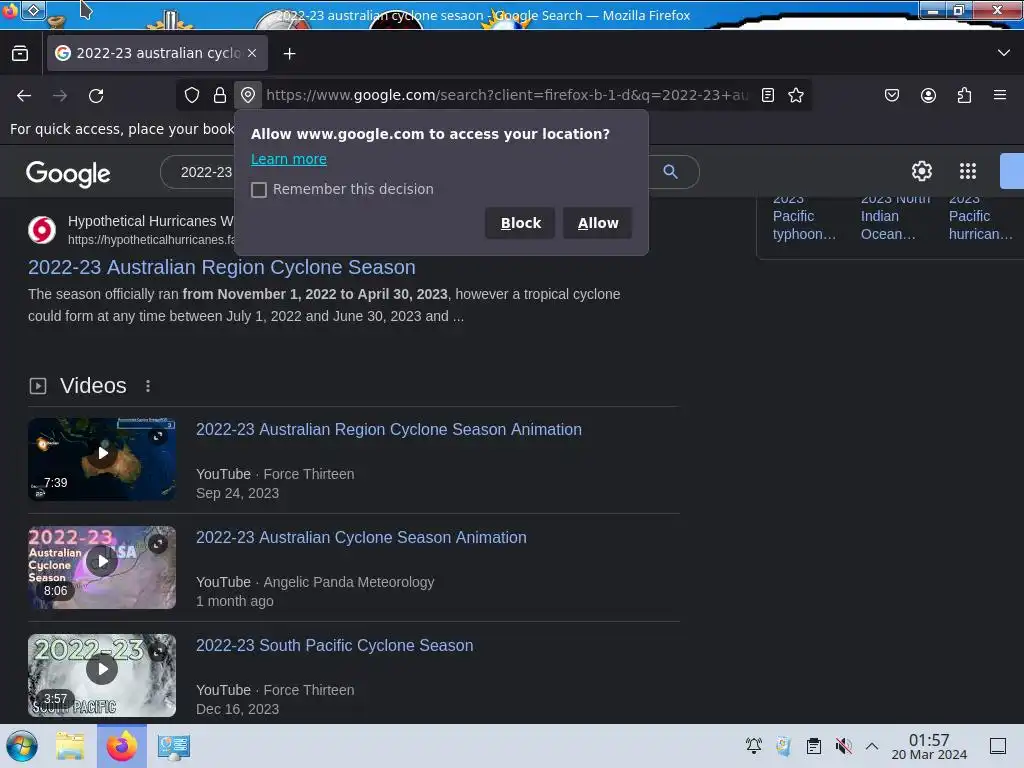Click the Google search box text 2022-23
Screen dimensions: 1024x768
206,172
